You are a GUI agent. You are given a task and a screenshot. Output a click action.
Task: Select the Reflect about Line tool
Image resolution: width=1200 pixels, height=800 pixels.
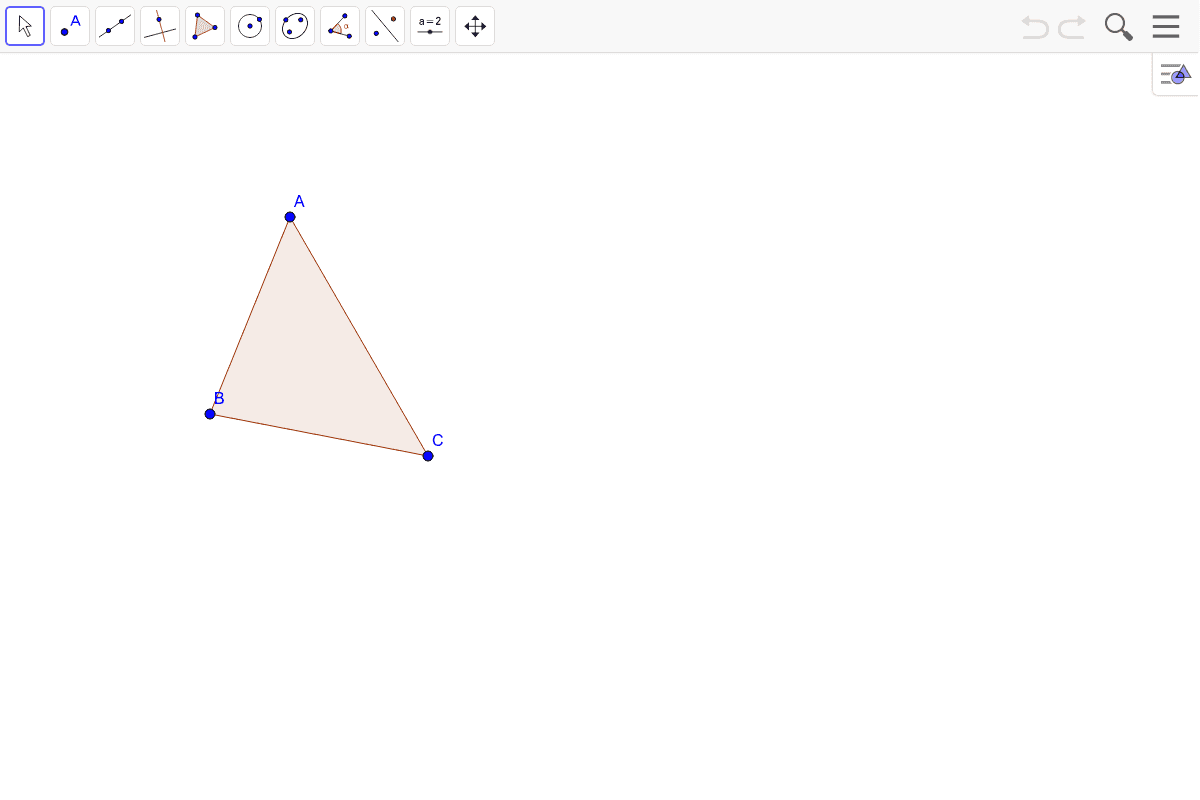(385, 26)
